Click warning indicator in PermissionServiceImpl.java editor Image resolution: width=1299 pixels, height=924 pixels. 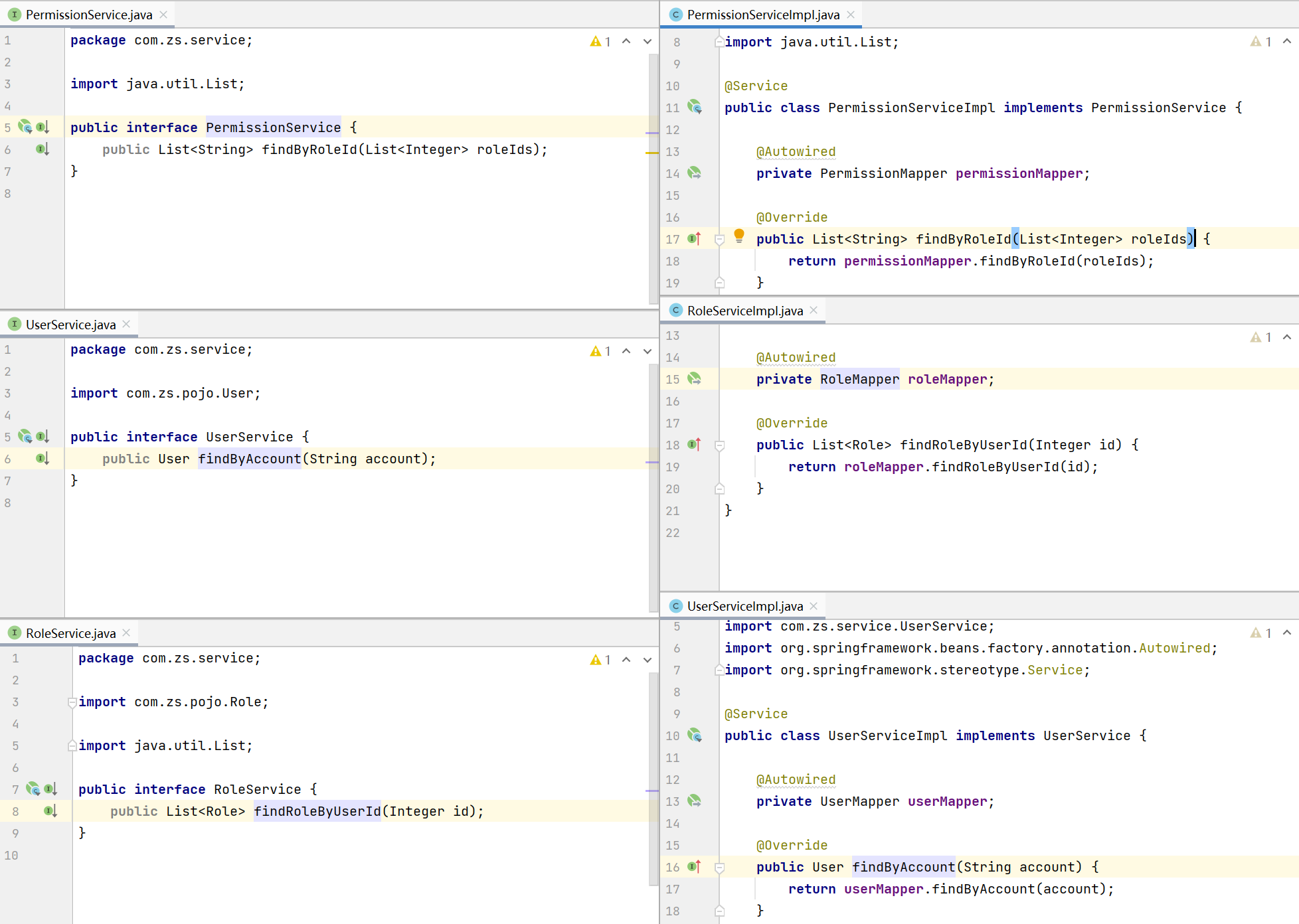tap(1261, 42)
